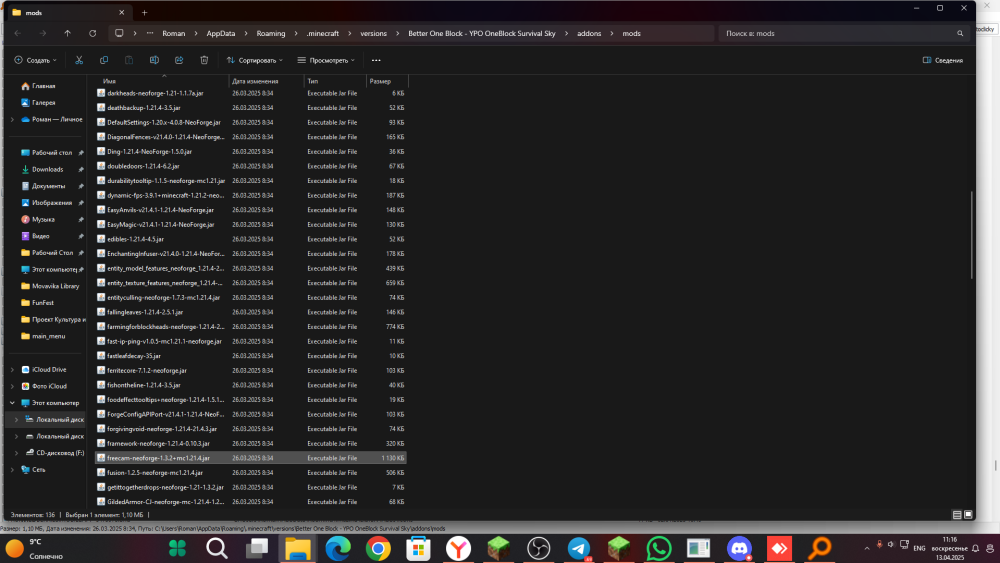The width and height of the screenshot is (1000, 563).
Task: Show hidden tray icons chevron
Action: click(867, 548)
